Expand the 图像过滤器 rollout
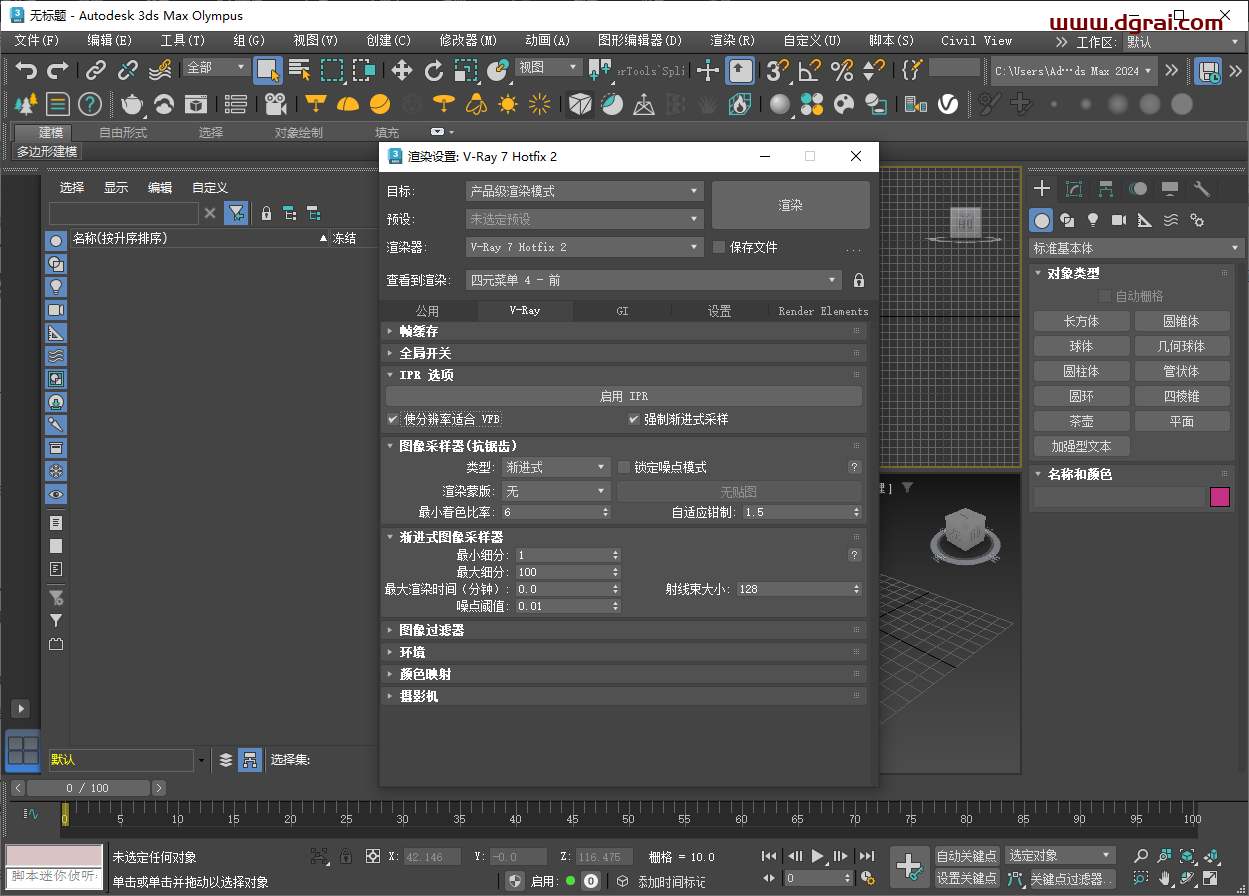 (624, 630)
